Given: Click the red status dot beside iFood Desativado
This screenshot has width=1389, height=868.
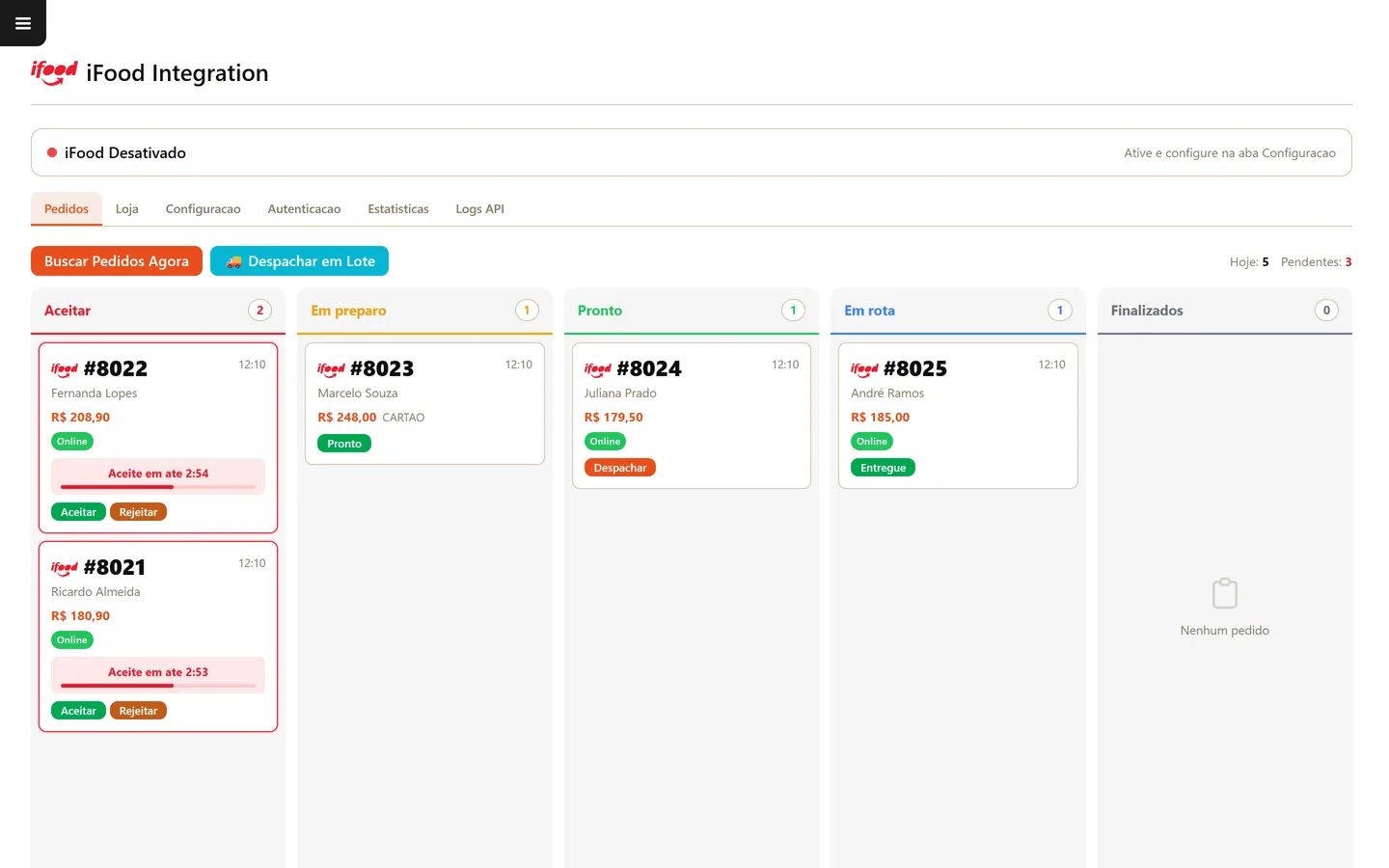Looking at the screenshot, I should tap(52, 152).
